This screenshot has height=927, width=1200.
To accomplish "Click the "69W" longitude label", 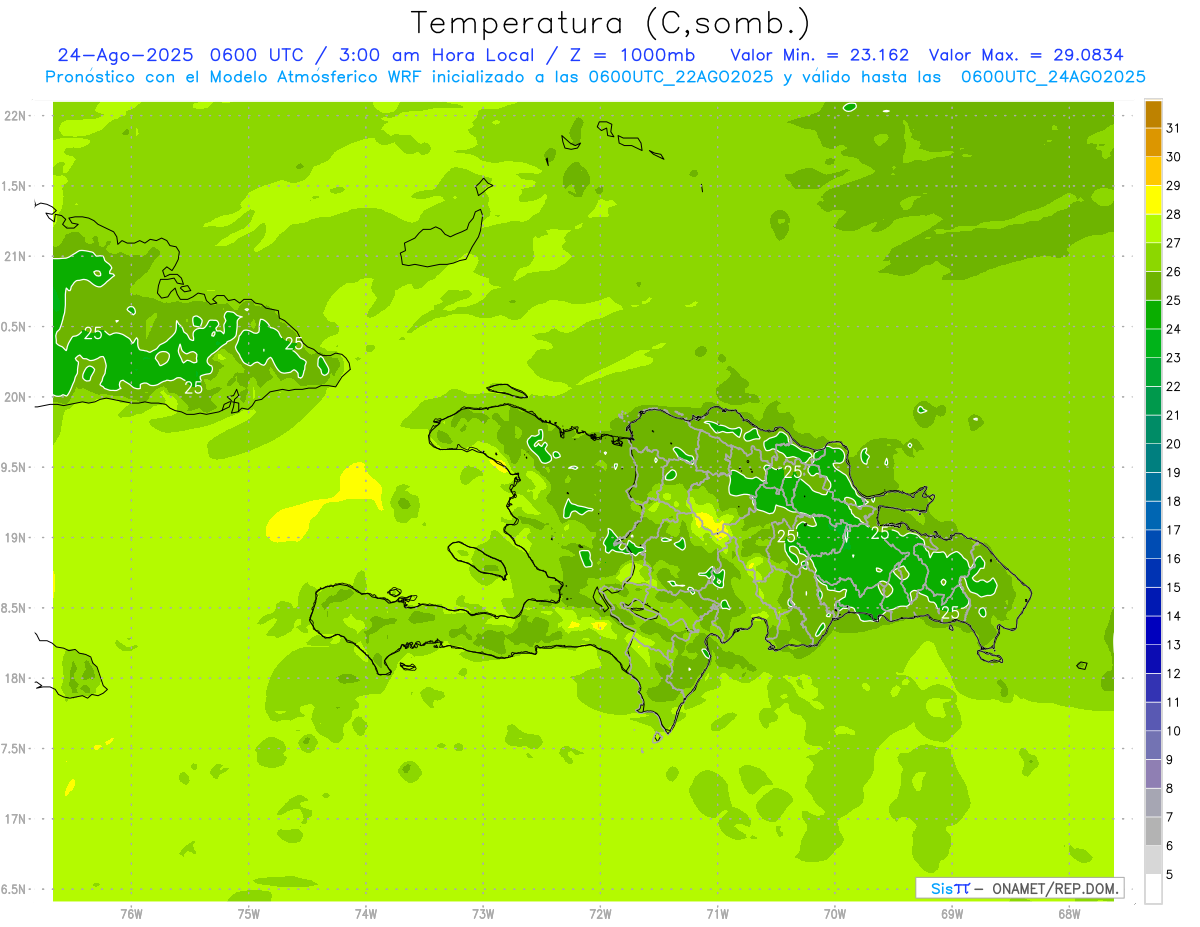I will pyautogui.click(x=952, y=913).
